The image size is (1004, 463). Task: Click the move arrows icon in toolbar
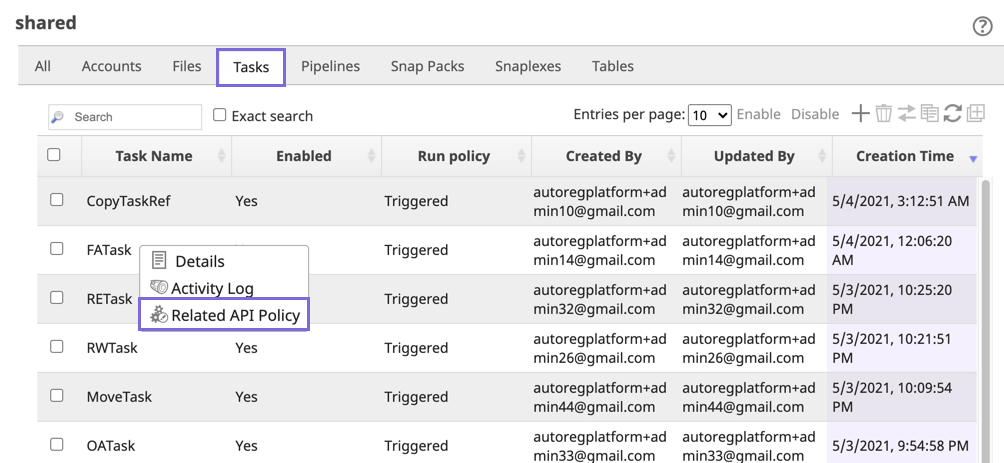906,114
